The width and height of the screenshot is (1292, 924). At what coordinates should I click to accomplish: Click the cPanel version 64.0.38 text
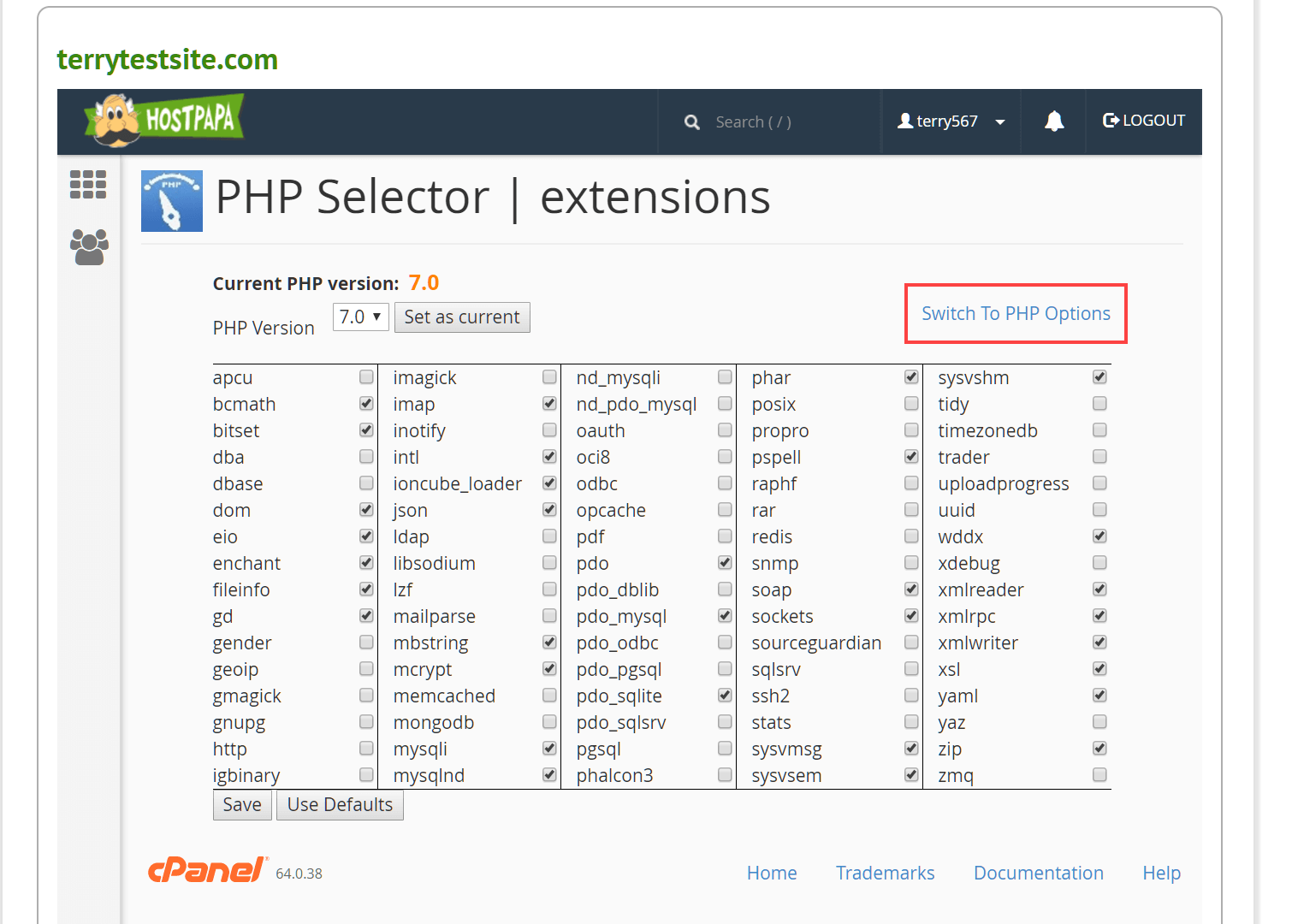coord(299,874)
